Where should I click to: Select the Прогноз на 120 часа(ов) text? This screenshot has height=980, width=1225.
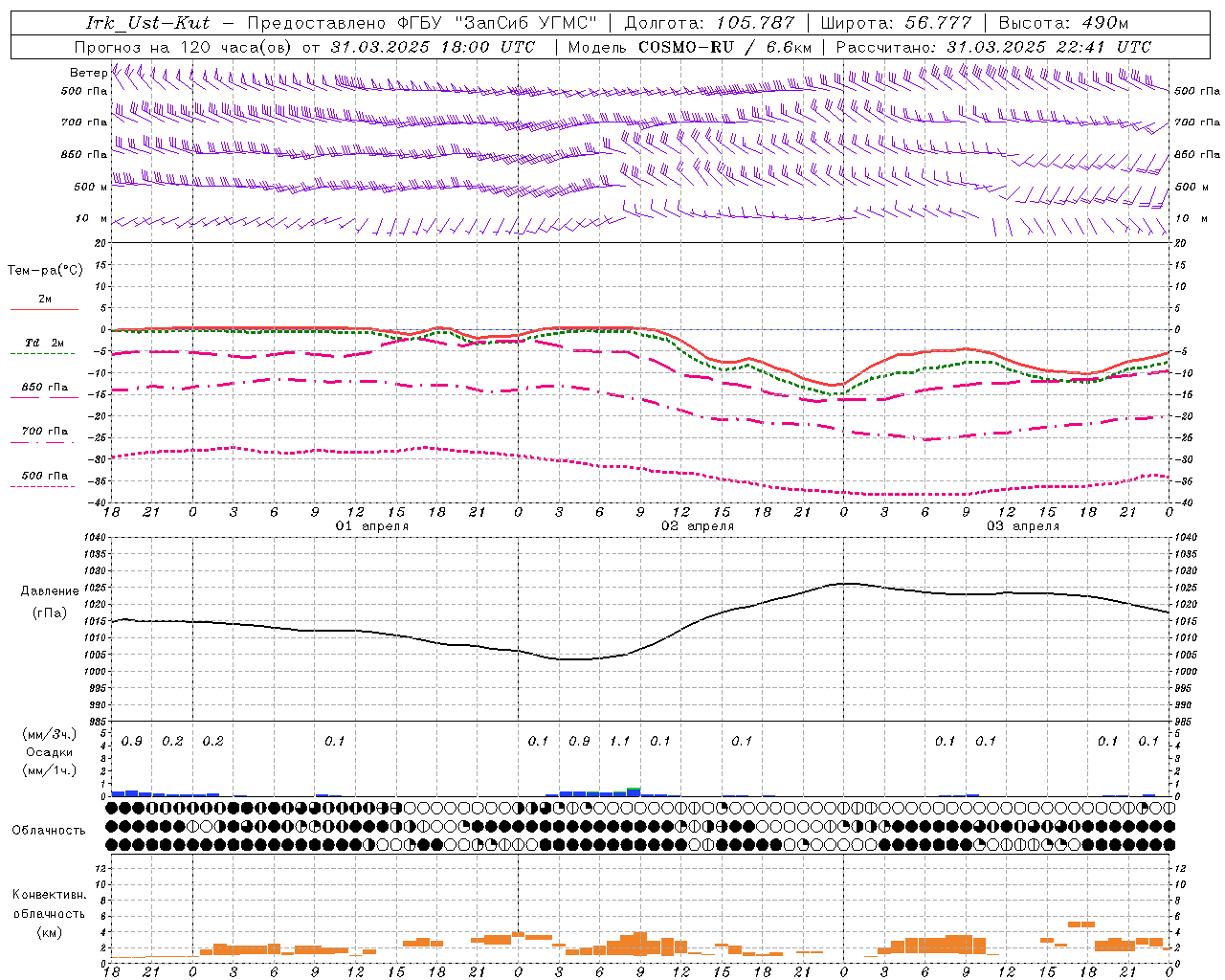tap(185, 47)
